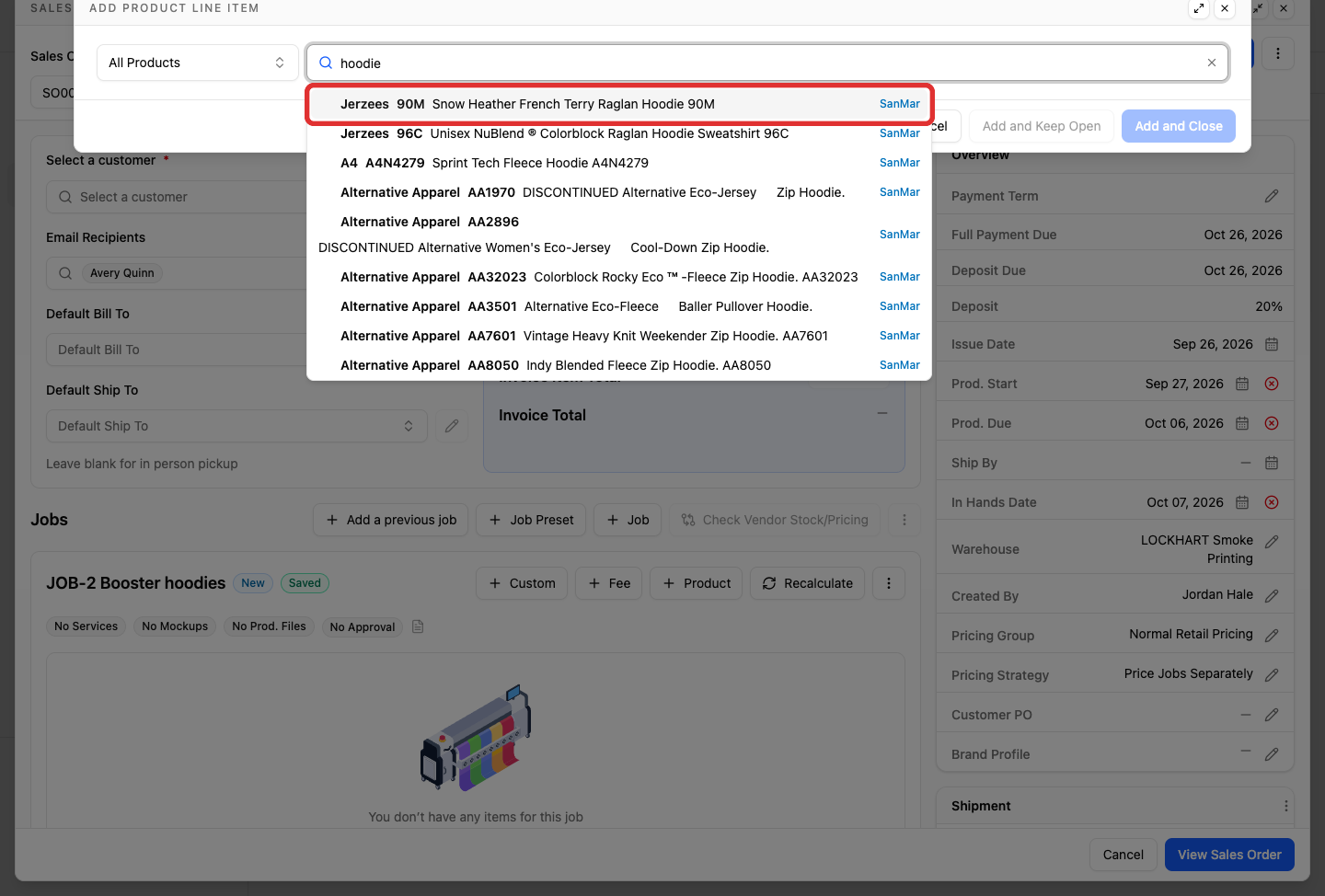
Task: Open the Jobs toolbar overflow menu
Action: click(x=904, y=520)
